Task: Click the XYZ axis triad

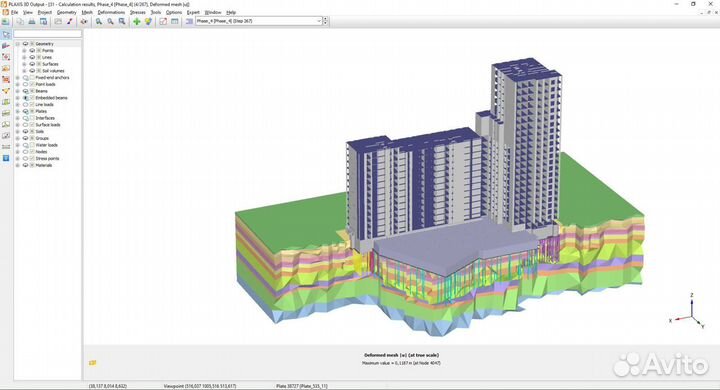Action: click(688, 311)
